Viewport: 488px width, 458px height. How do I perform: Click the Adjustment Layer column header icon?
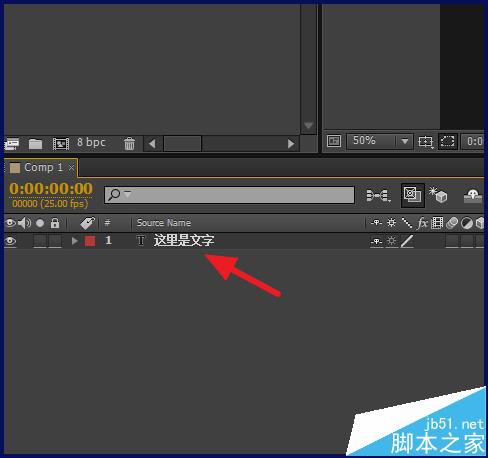[x=467, y=223]
